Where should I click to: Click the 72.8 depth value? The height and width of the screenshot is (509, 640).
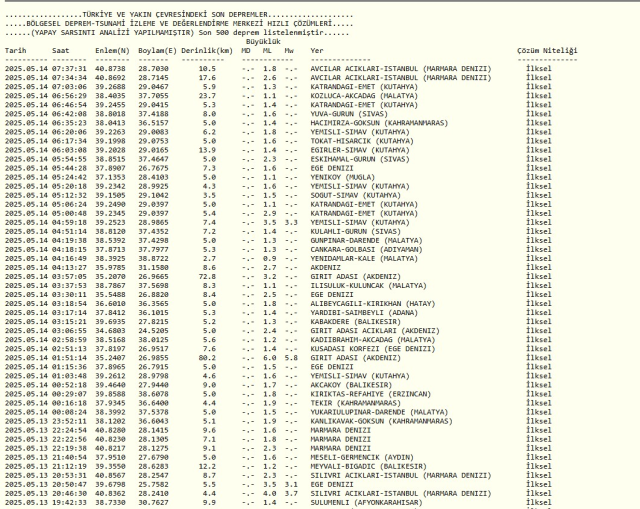(205, 273)
